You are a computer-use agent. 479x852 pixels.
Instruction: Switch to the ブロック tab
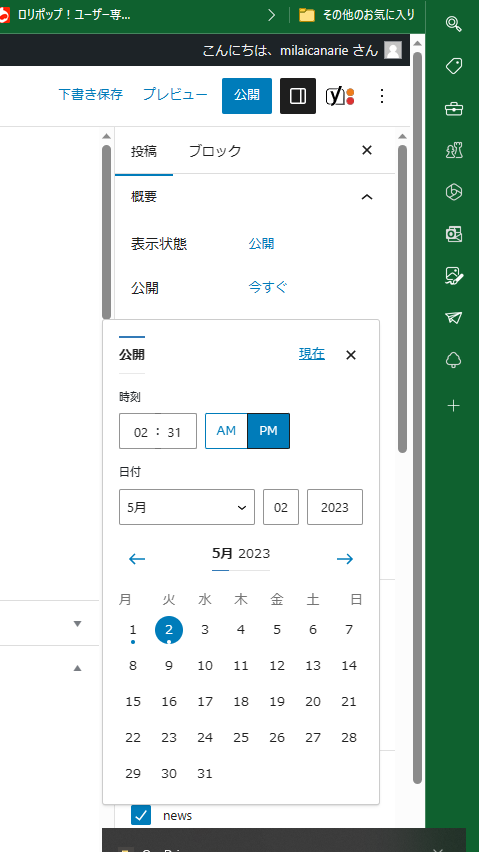(215, 151)
